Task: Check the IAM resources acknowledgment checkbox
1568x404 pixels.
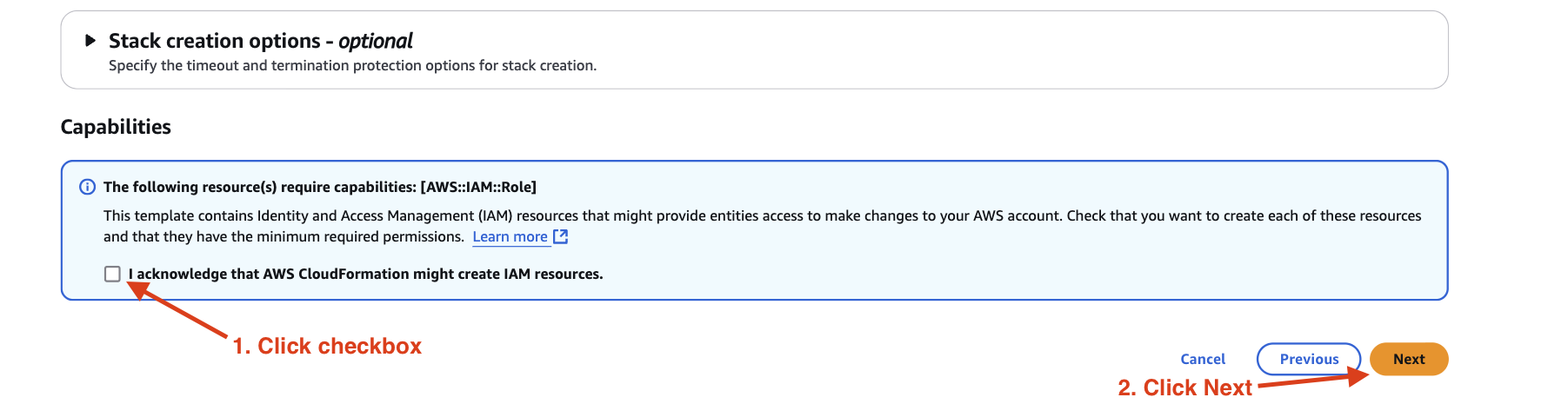Action: (x=112, y=274)
